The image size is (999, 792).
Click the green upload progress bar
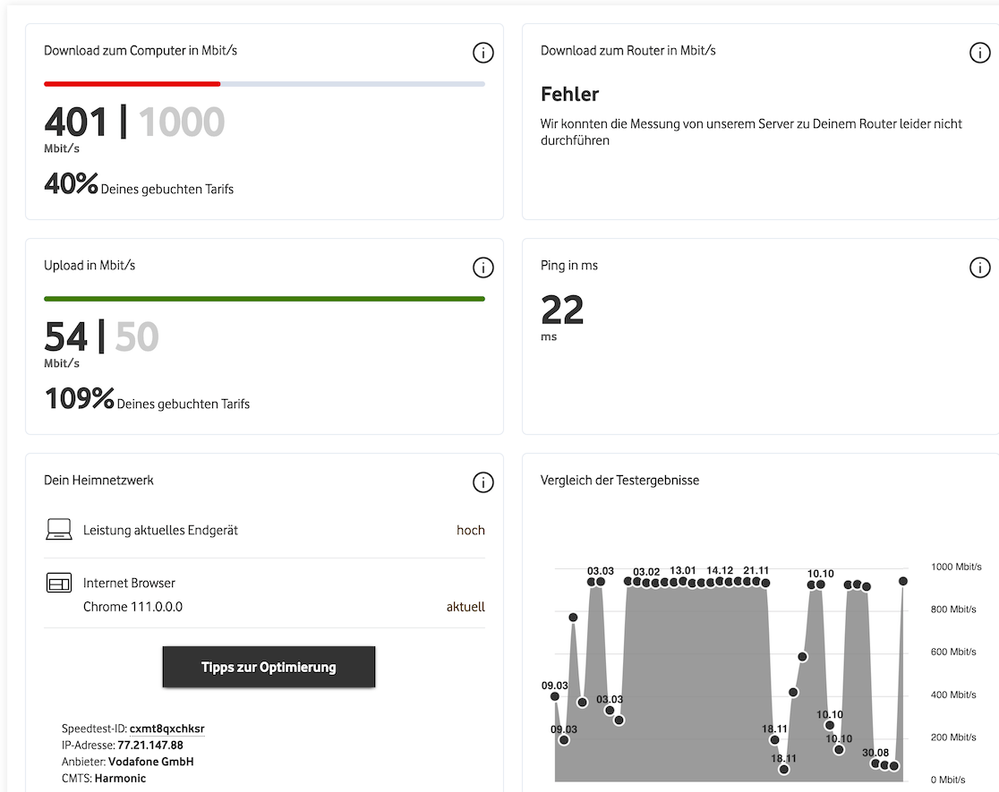point(264,298)
